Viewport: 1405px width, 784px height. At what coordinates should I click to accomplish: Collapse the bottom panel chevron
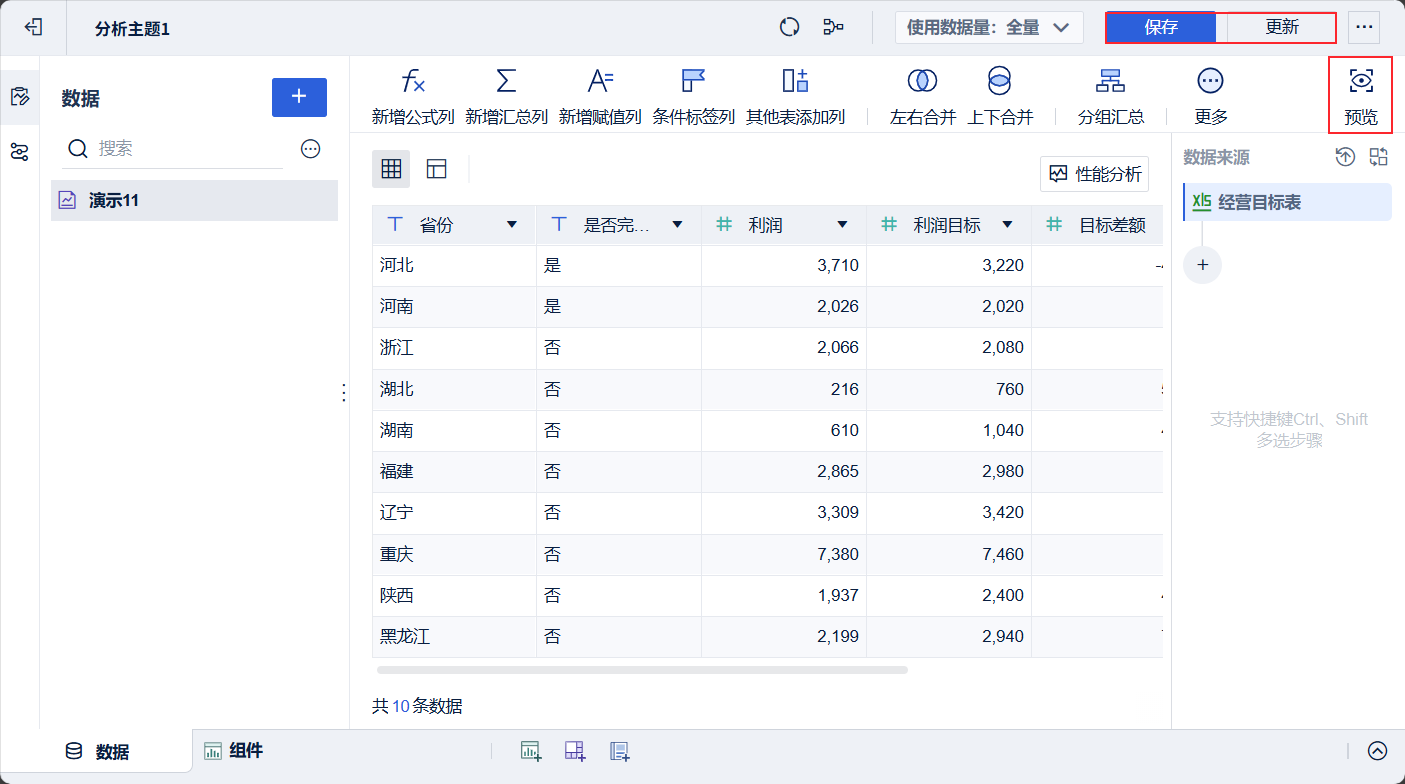click(x=1377, y=751)
